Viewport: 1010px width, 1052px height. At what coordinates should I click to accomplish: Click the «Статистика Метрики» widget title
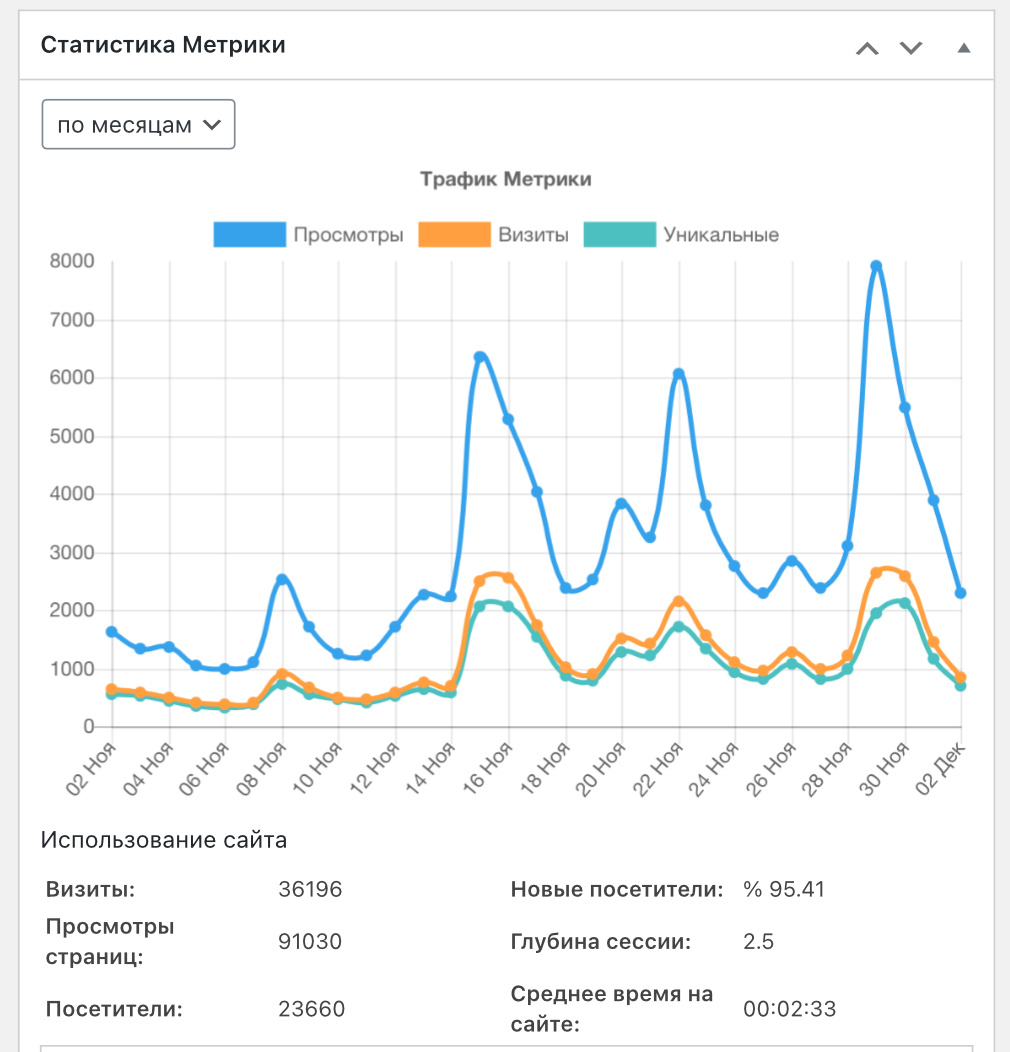tap(163, 46)
